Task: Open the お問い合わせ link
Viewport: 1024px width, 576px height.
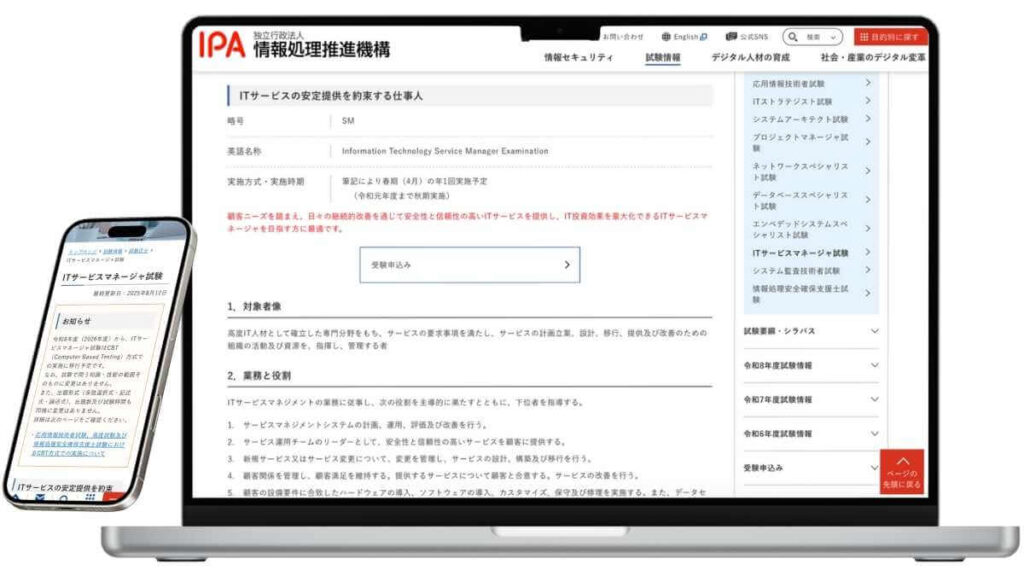Action: pos(623,36)
